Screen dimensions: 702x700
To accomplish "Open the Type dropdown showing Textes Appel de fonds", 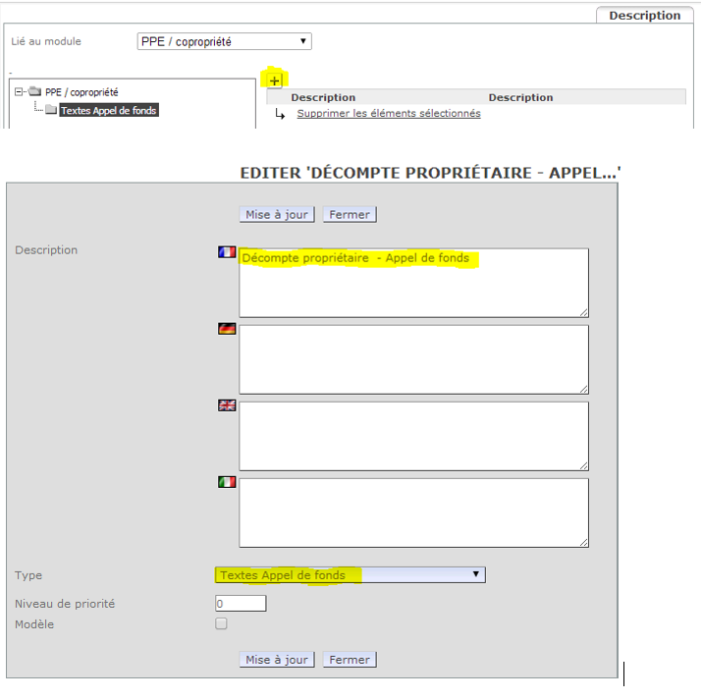I will (350, 575).
